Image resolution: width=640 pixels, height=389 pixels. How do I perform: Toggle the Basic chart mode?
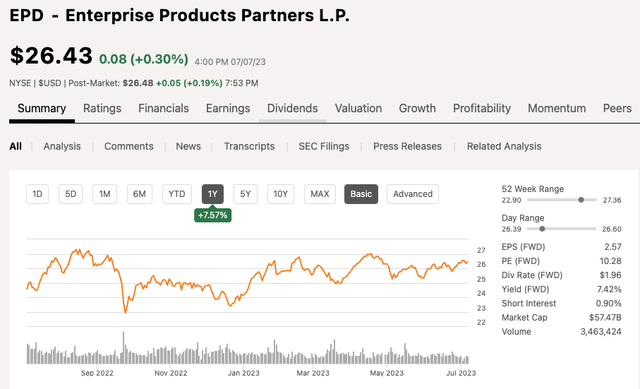[361, 194]
